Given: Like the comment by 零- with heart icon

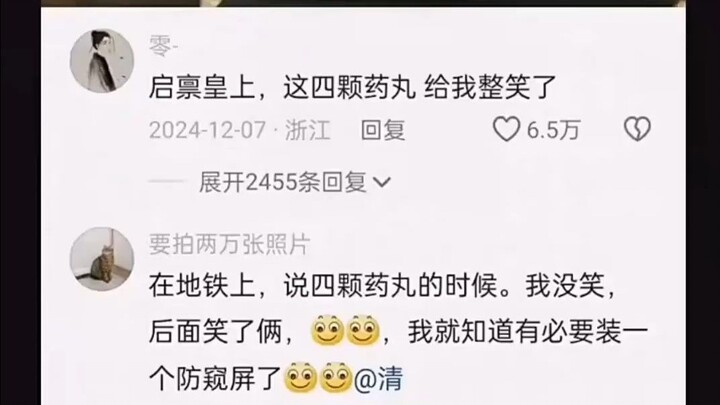Looking at the screenshot, I should tap(506, 129).
